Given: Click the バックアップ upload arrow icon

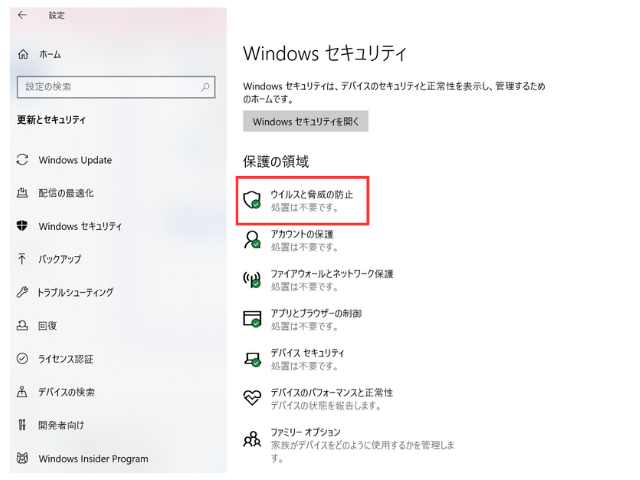Looking at the screenshot, I should (x=22, y=259).
